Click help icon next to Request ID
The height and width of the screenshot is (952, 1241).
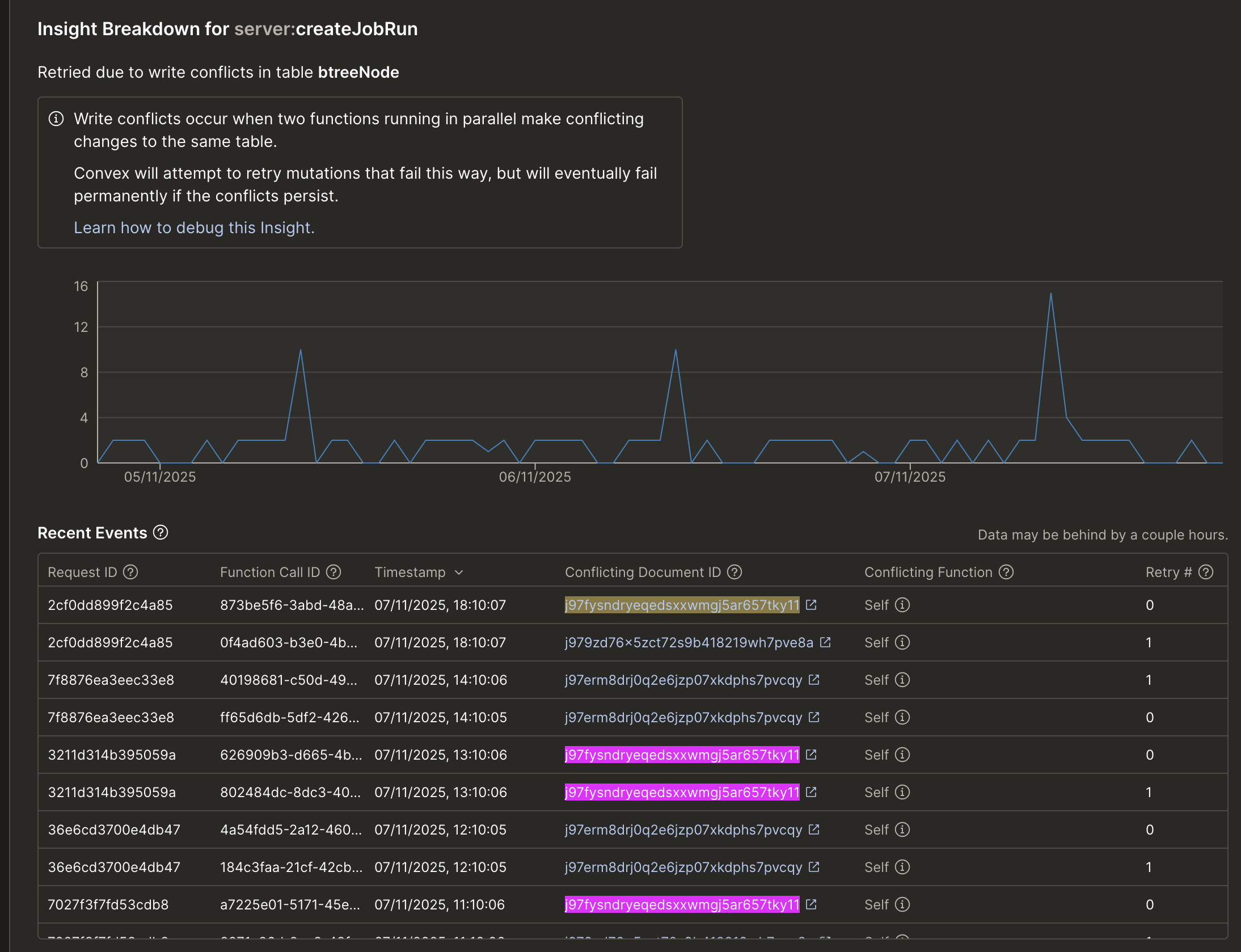coord(130,572)
